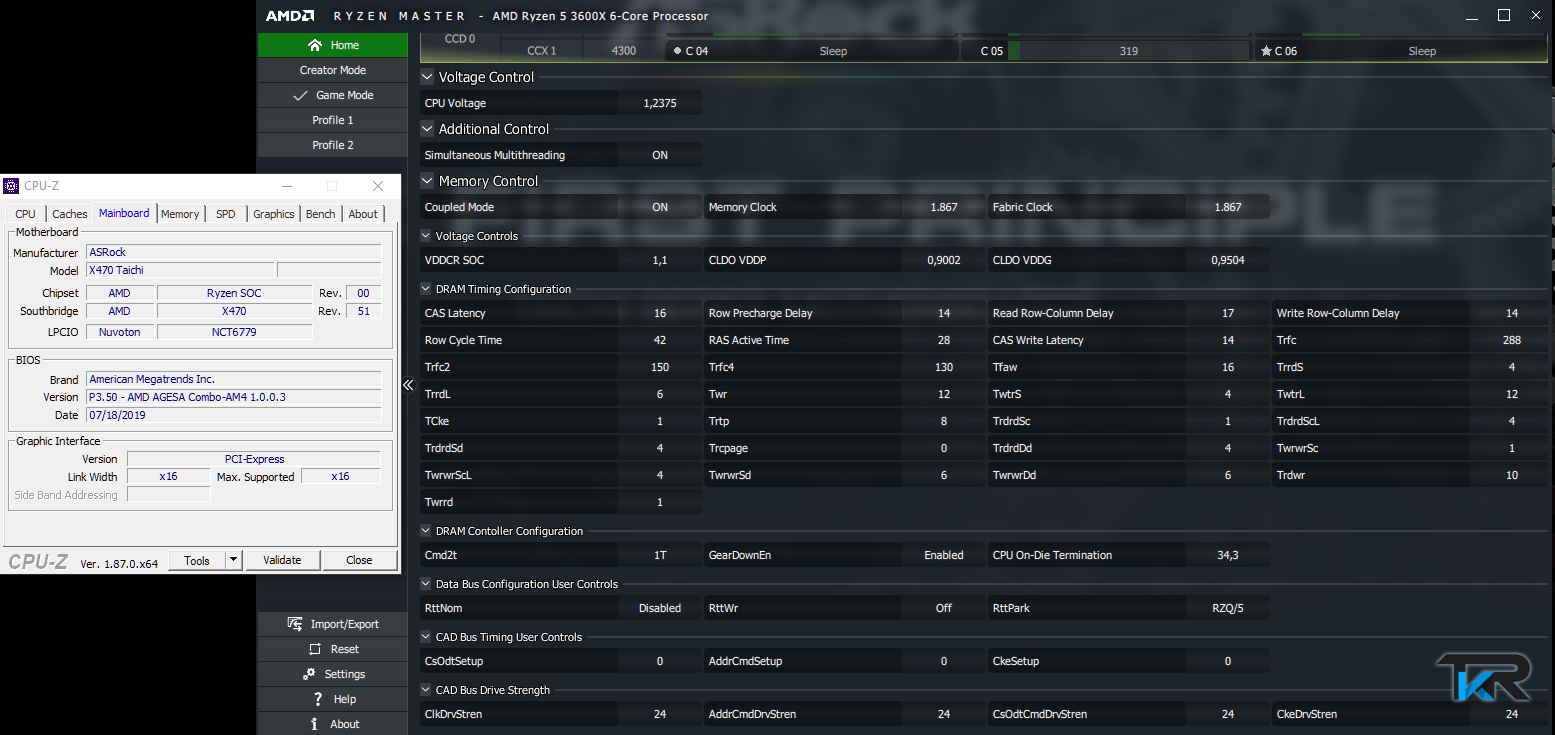Switch to Memory tab in CPU-Z
The image size is (1555, 735).
180,214
